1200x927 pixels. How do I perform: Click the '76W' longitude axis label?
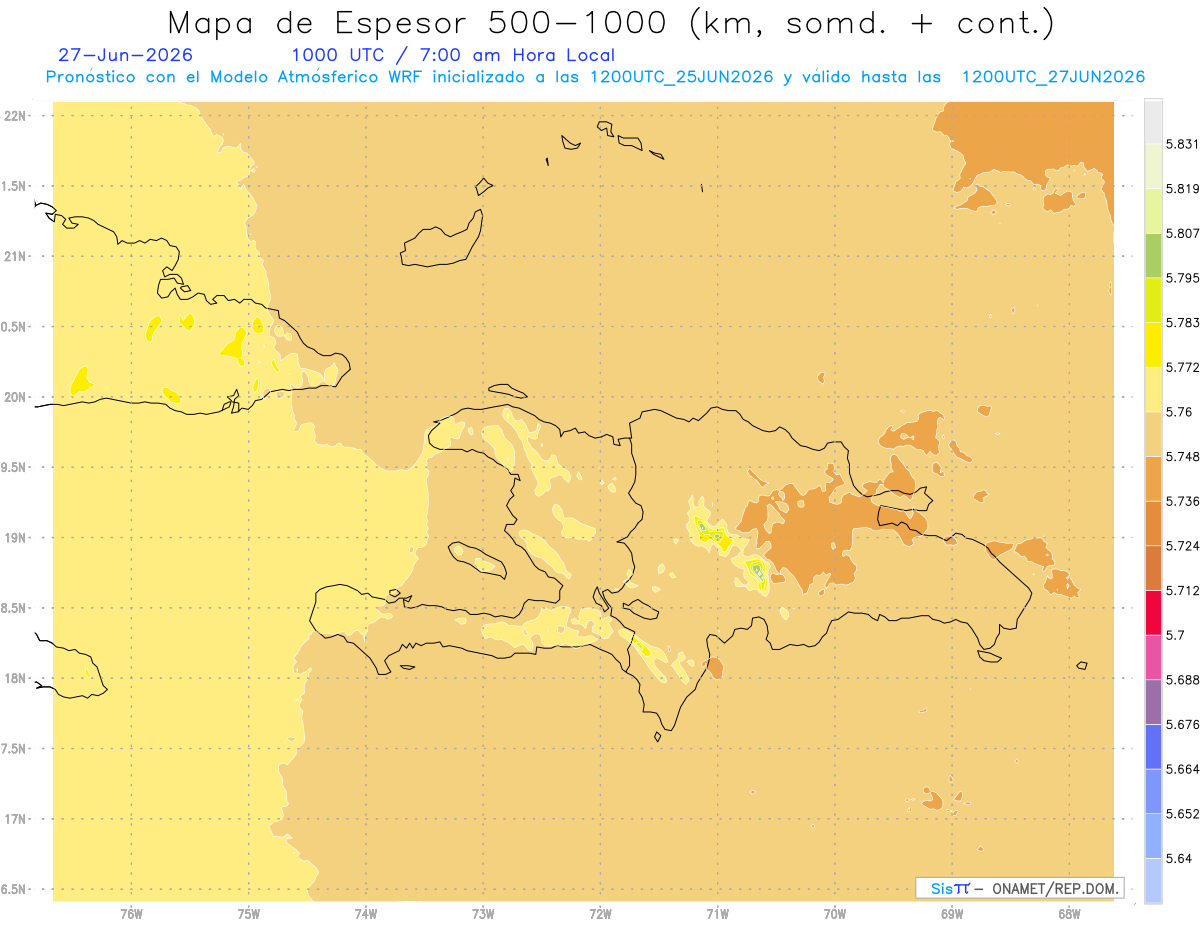tap(131, 913)
